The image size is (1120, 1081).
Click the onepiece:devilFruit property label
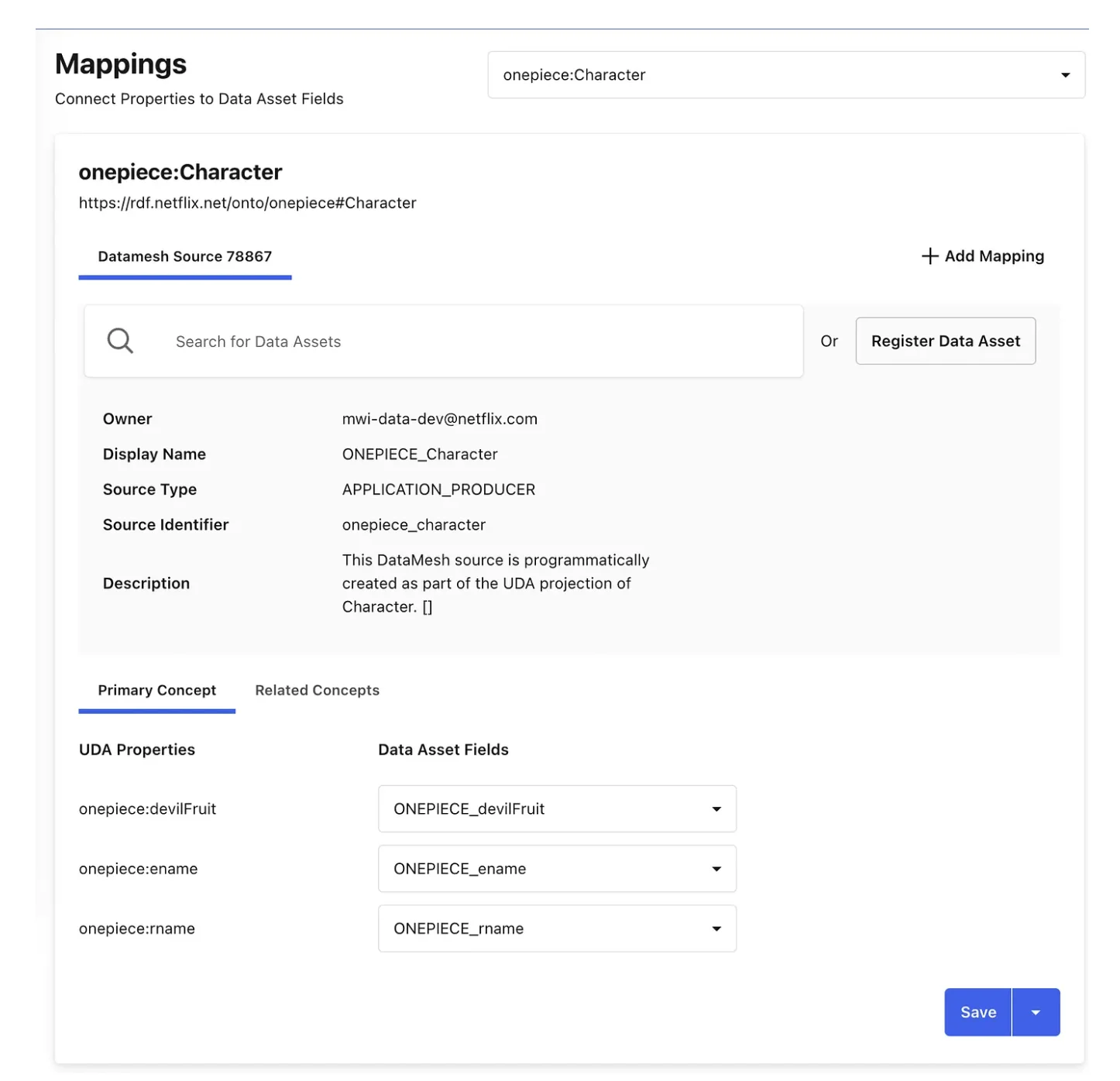(147, 809)
